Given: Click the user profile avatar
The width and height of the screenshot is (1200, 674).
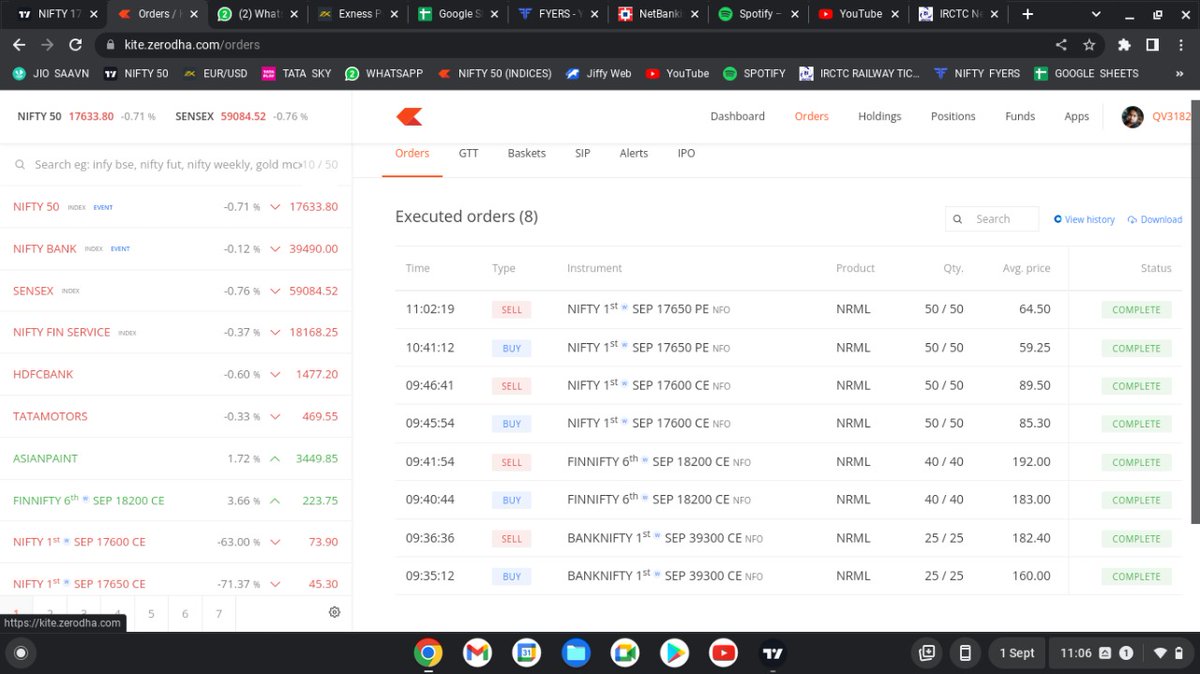Looking at the screenshot, I should pos(1132,116).
